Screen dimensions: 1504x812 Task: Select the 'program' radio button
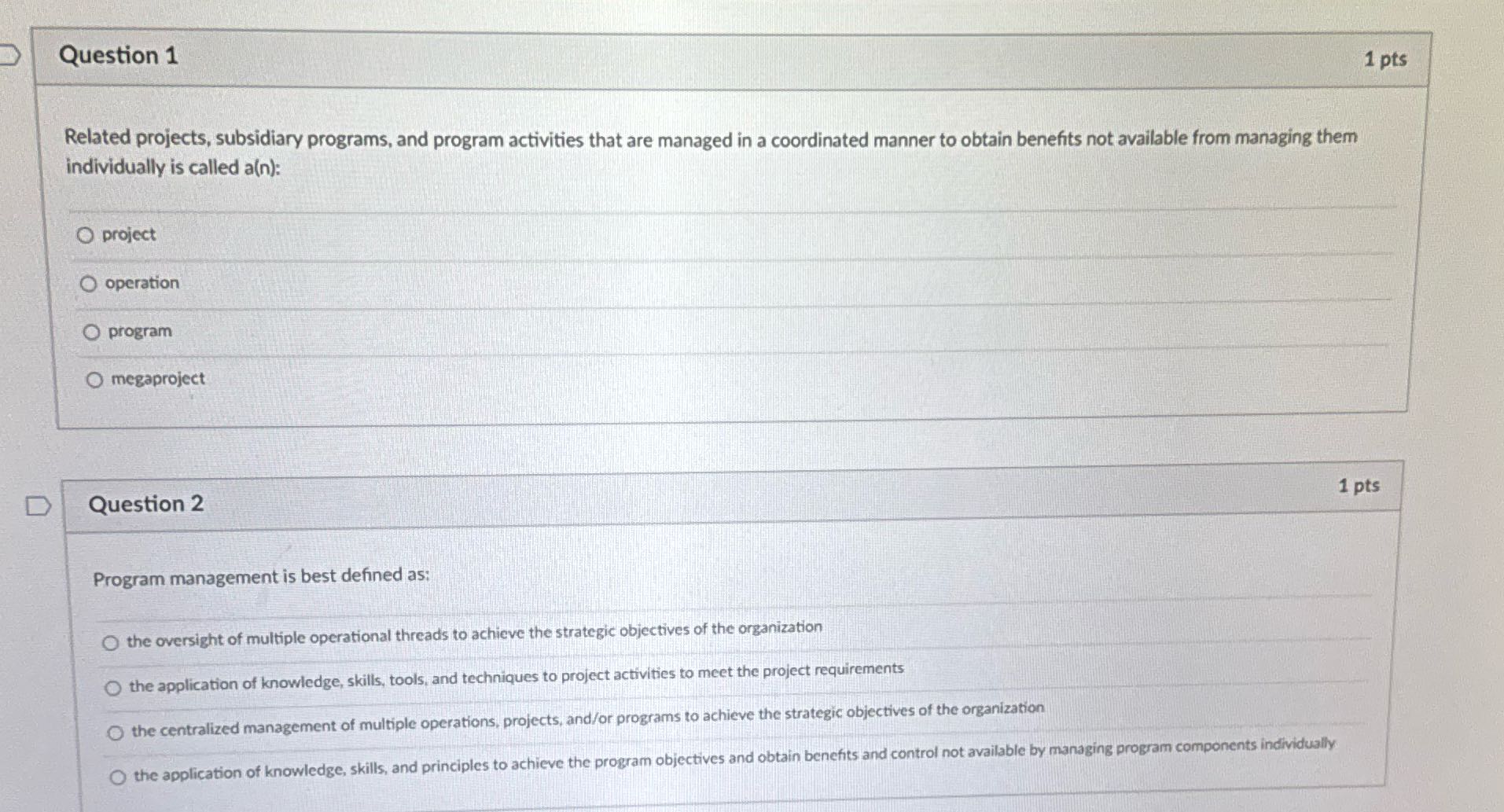click(x=93, y=331)
